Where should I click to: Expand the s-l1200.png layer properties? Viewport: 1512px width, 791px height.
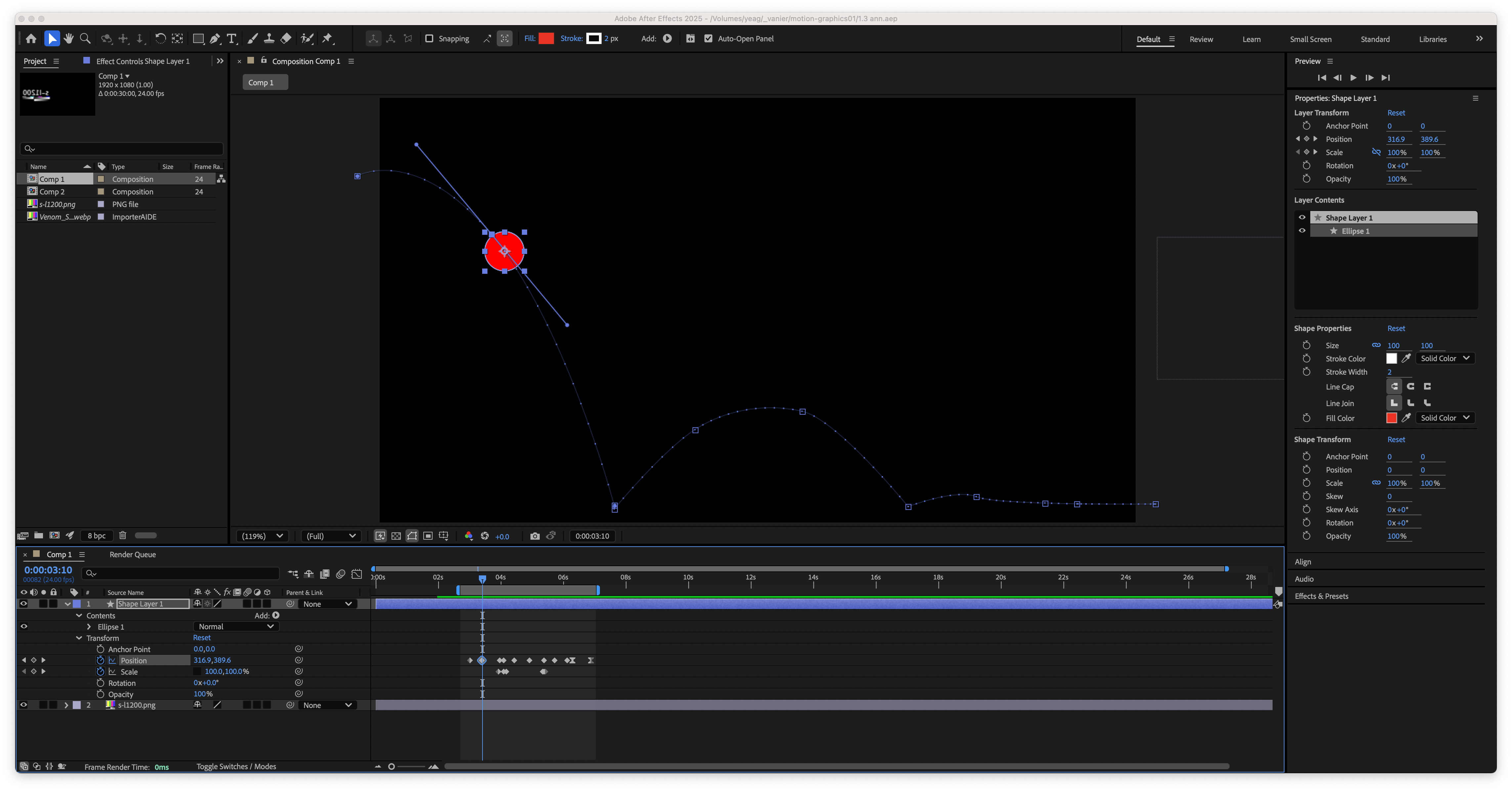click(66, 705)
